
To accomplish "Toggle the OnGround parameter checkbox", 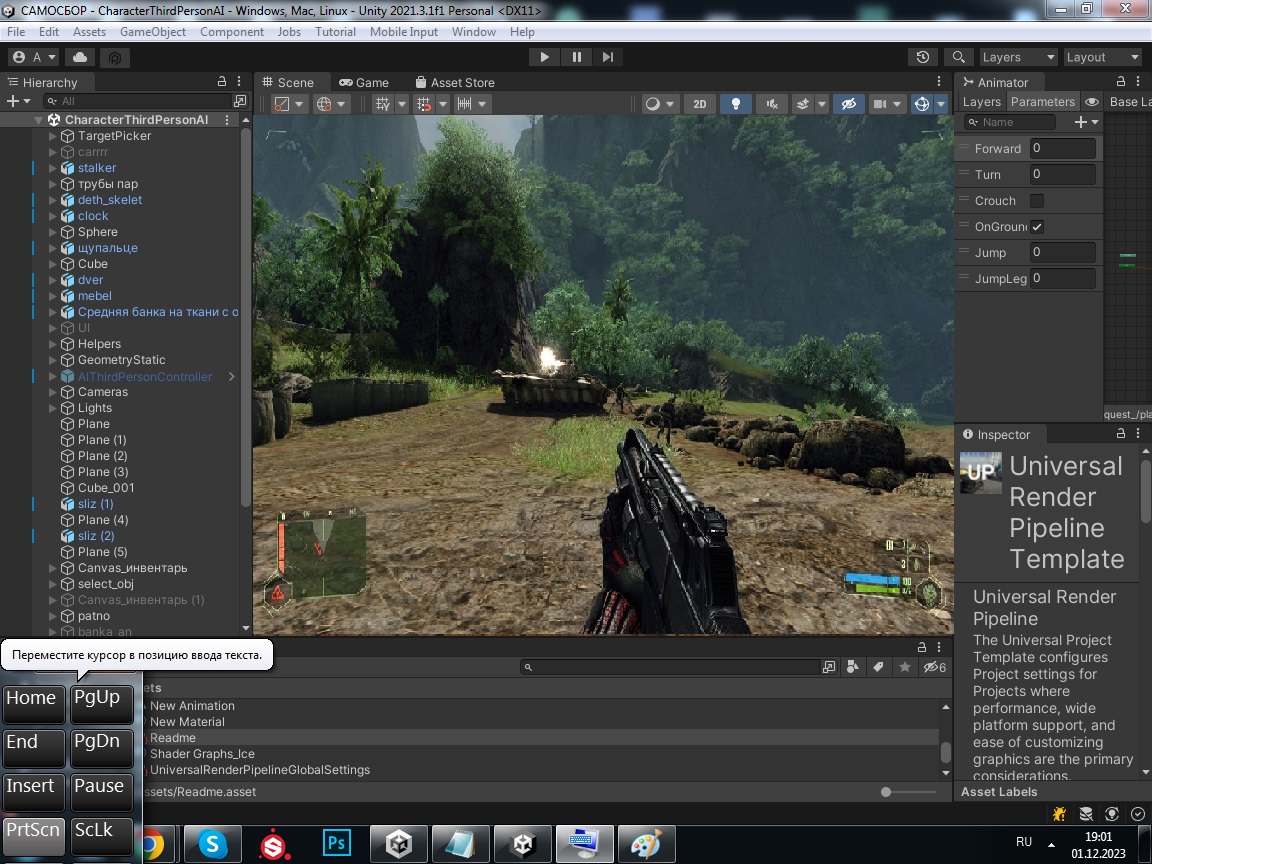I will click(x=1037, y=227).
